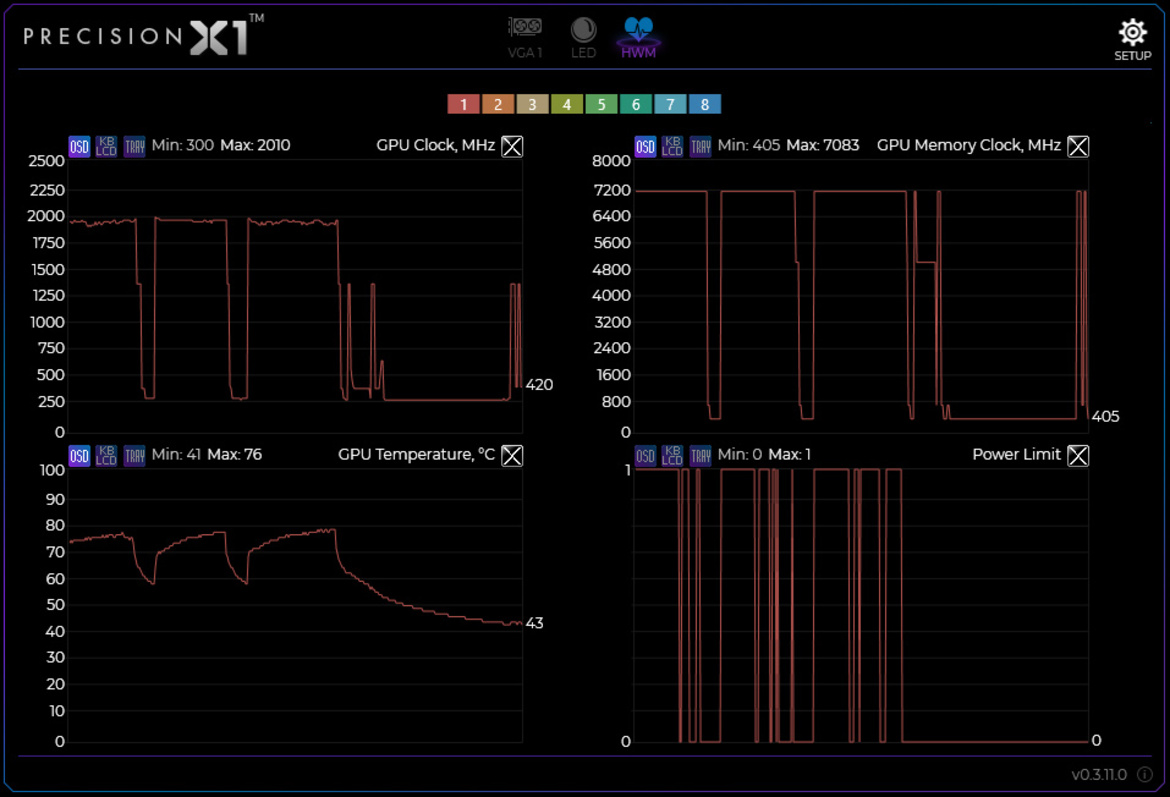Viewport: 1170px width, 797px height.
Task: Choose profile slot 4
Action: coord(566,104)
